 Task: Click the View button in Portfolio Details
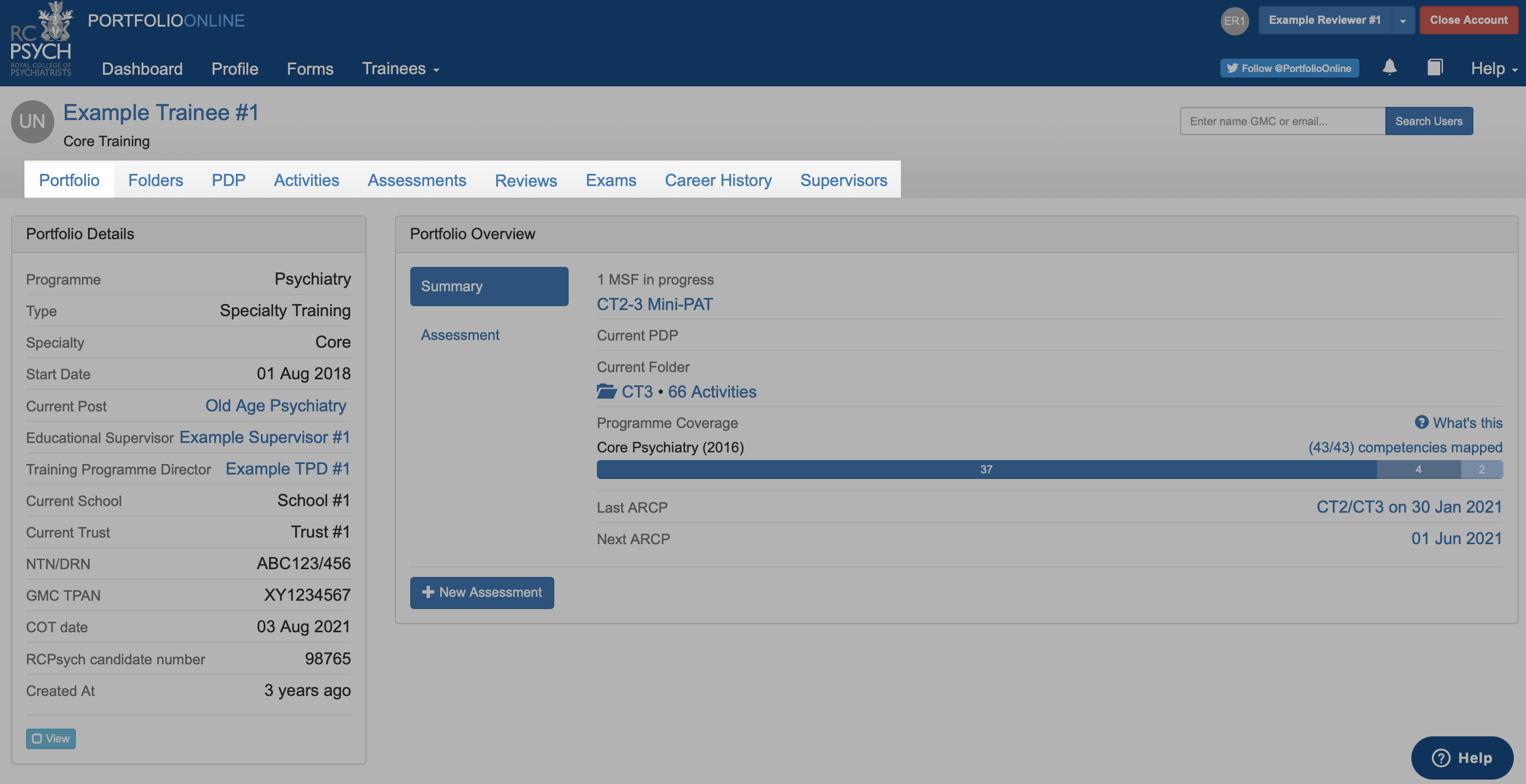click(x=50, y=739)
